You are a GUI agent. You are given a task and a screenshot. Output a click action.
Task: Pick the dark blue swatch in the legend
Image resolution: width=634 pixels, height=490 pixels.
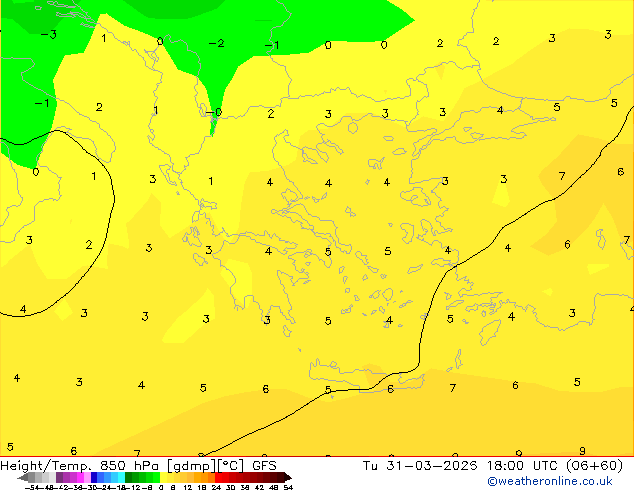[x=94, y=477]
